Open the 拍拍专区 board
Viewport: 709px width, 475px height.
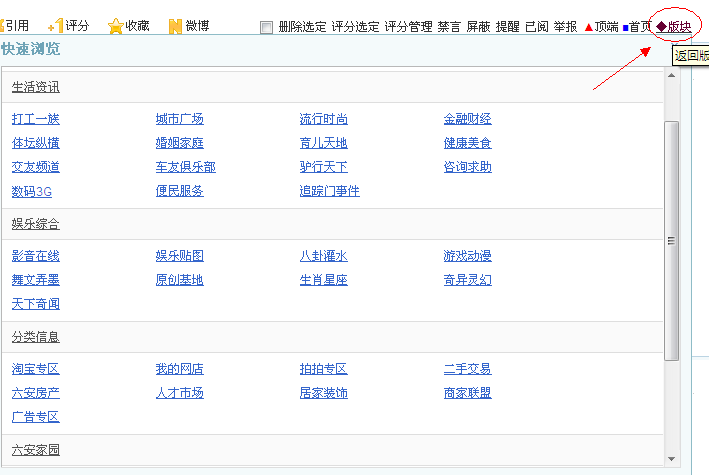tap(323, 369)
